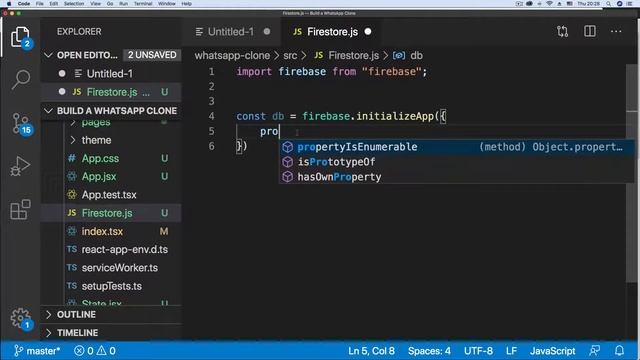Screen dimensions: 640x360
Task: Click the Wi-Fi icon in menu bar
Action: point(549,4)
